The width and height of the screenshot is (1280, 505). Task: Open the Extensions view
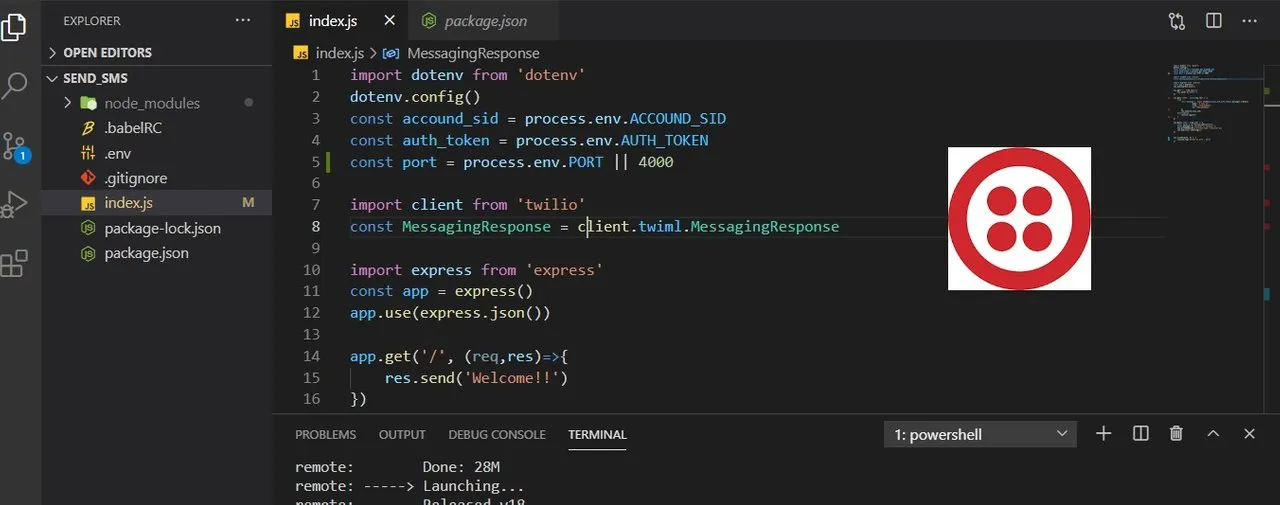pos(14,264)
